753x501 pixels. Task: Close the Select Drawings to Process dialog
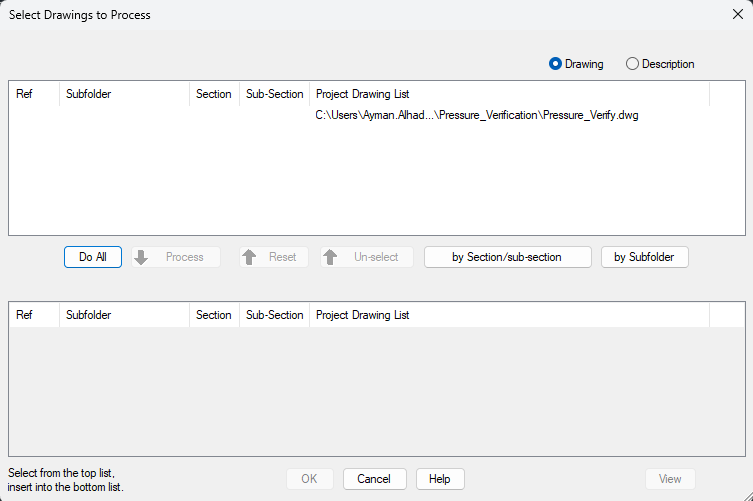(x=738, y=14)
